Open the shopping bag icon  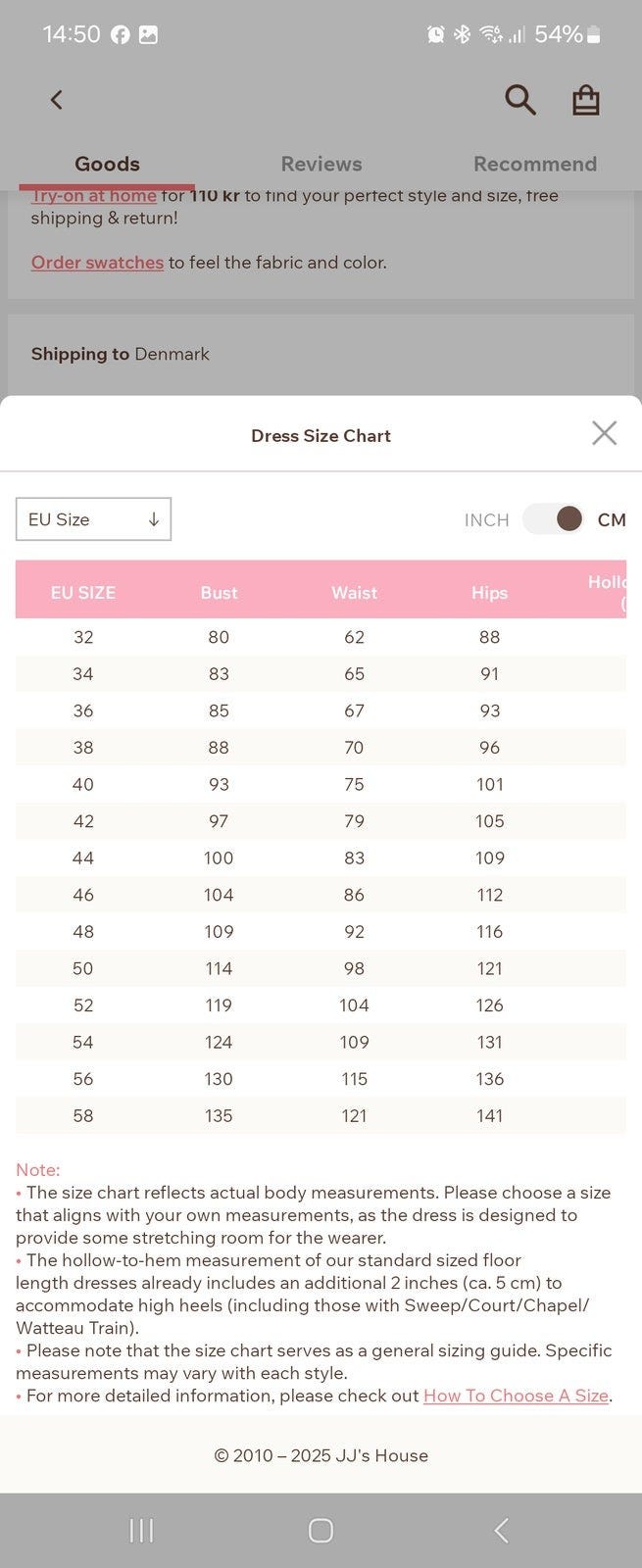pos(586,100)
